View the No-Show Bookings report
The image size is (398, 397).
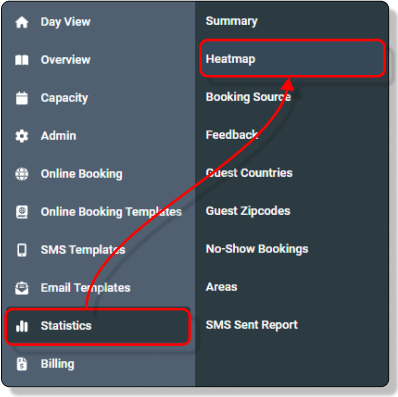pos(257,249)
